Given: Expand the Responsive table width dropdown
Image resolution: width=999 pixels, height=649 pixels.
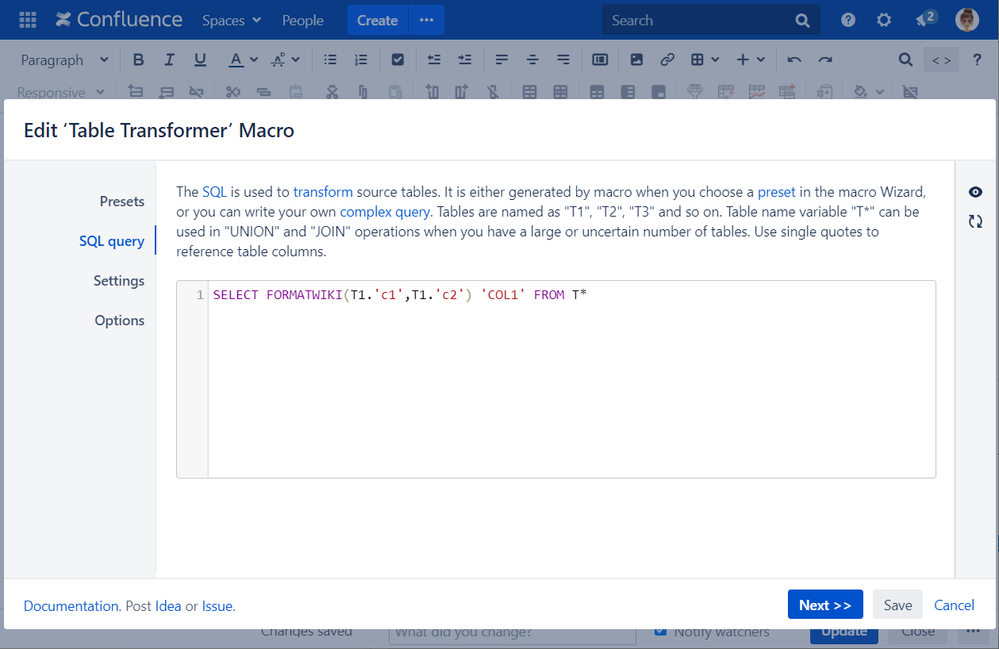Looking at the screenshot, I should 61,92.
